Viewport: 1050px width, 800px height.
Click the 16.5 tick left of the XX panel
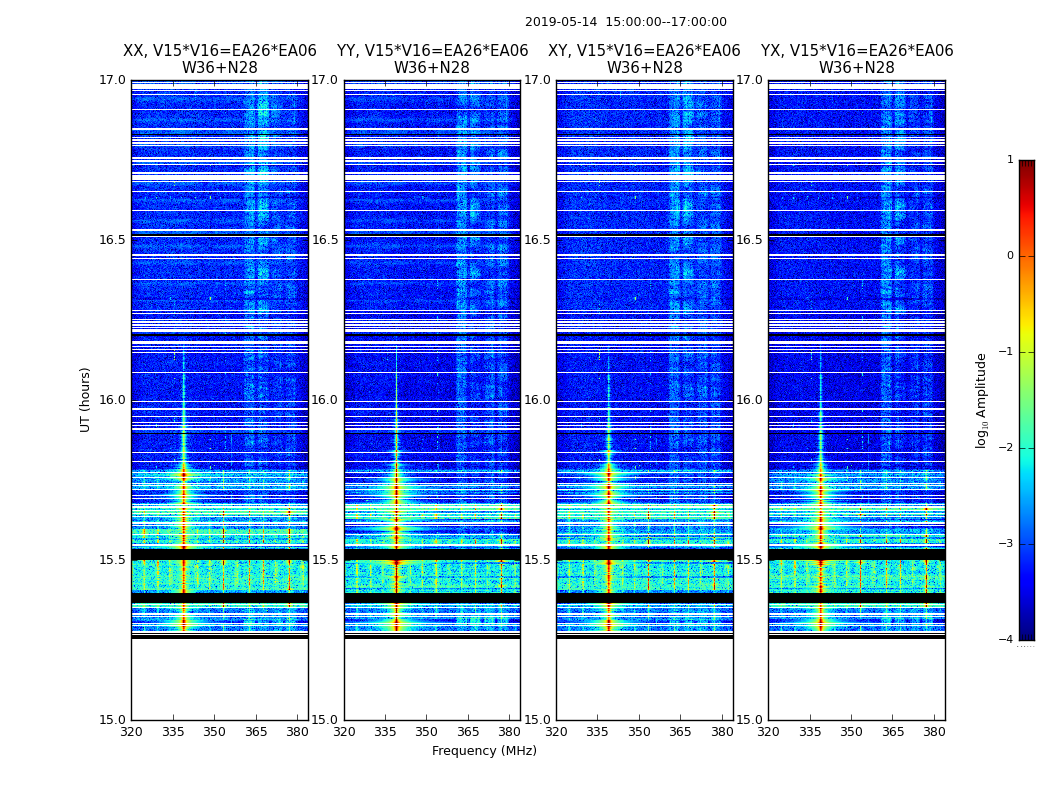pyautogui.click(x=113, y=240)
